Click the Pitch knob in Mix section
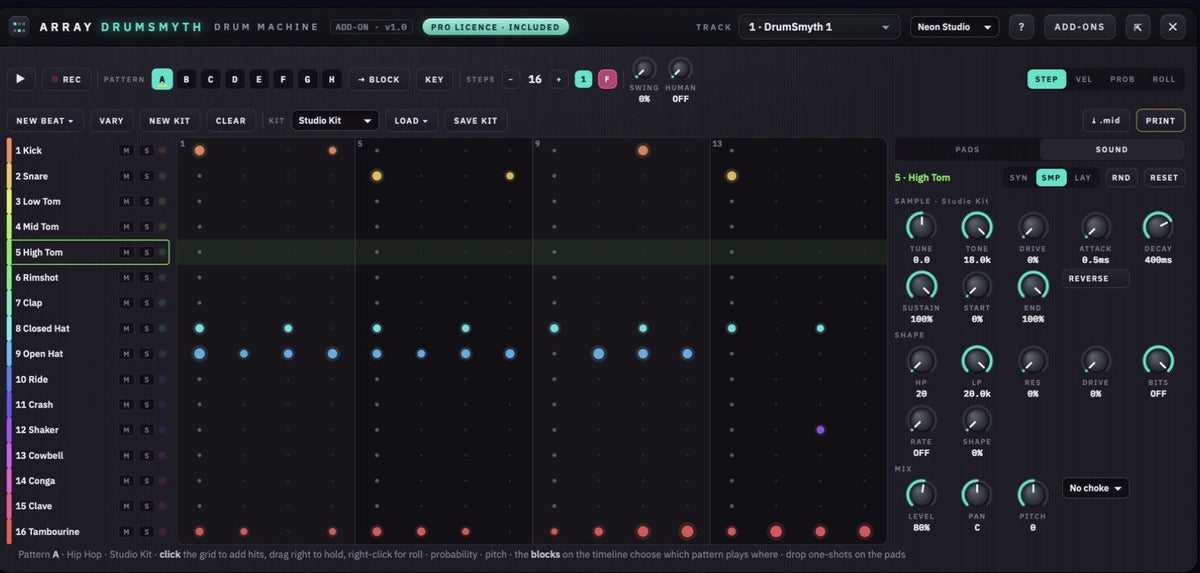 coord(1033,494)
